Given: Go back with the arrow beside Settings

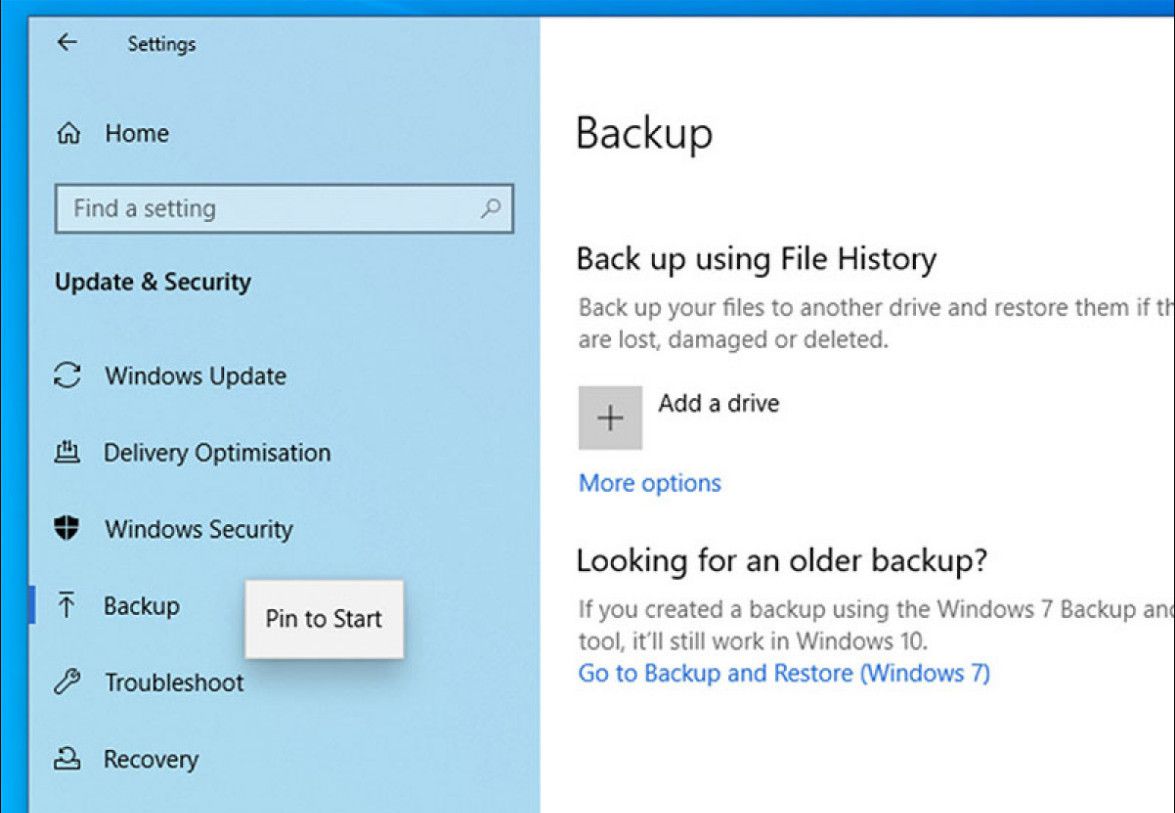Looking at the screenshot, I should pos(67,43).
